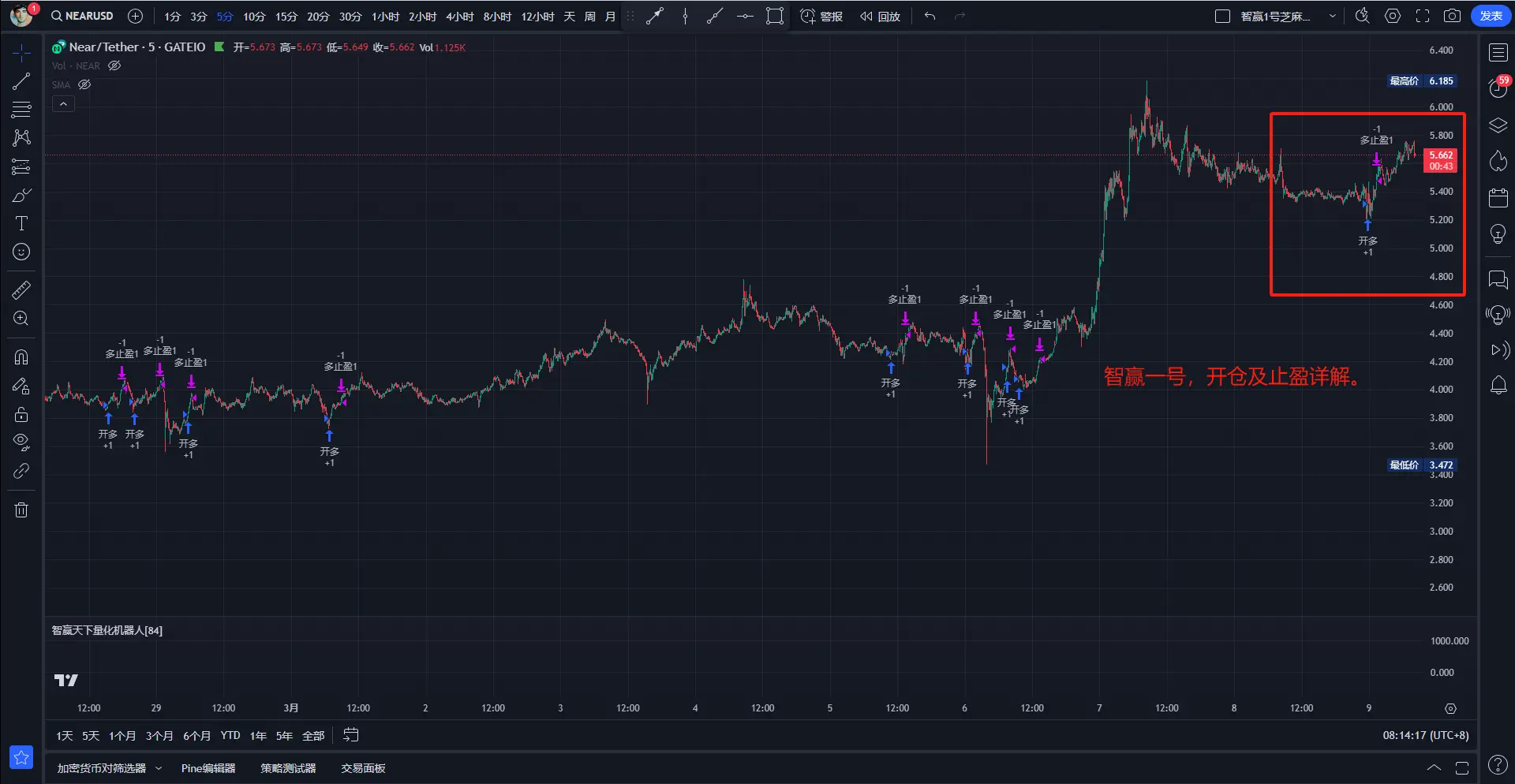Image resolution: width=1515 pixels, height=784 pixels.
Task: Open the 交易面板 tab
Action: pos(363,767)
